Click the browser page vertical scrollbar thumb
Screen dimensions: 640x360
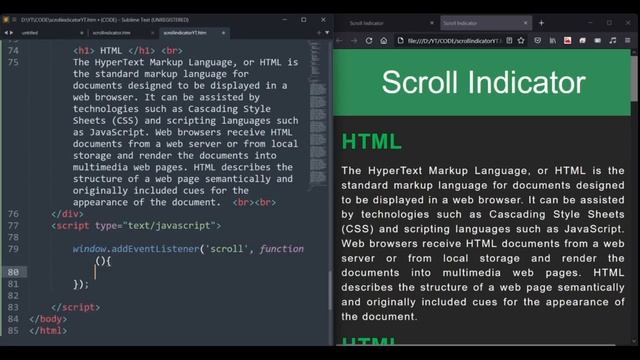pyautogui.click(x=633, y=78)
